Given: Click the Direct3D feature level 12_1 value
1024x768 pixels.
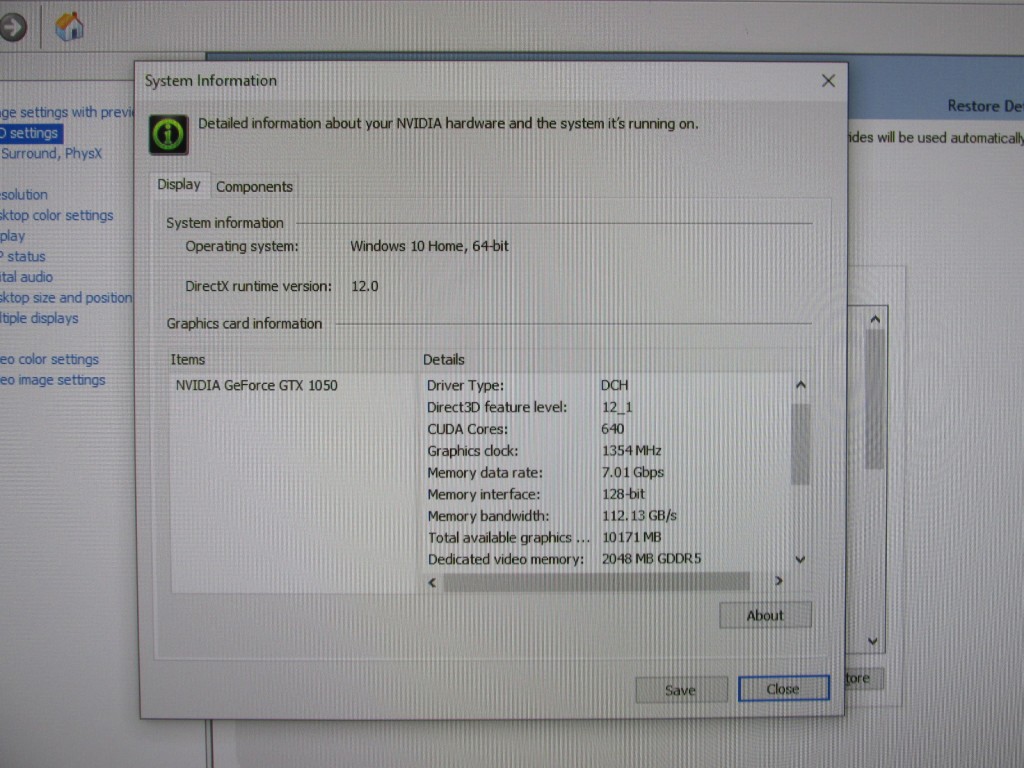Looking at the screenshot, I should point(617,408).
